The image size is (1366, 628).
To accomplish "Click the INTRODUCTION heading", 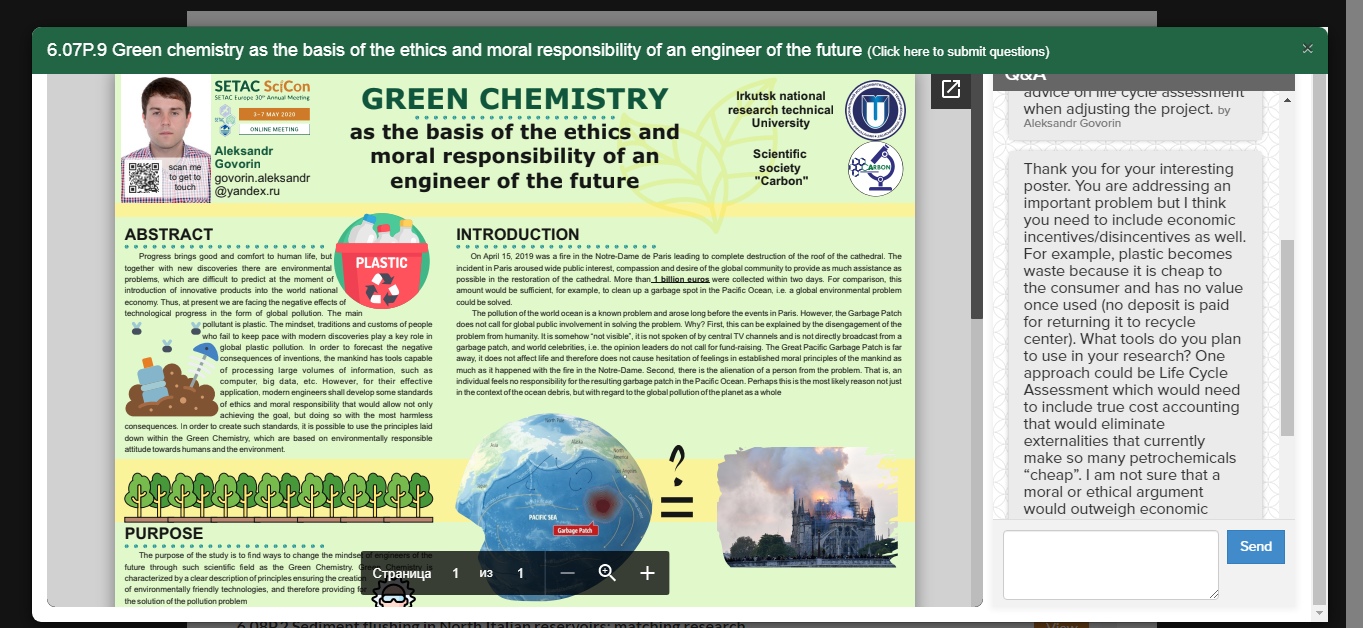I will 518,234.
